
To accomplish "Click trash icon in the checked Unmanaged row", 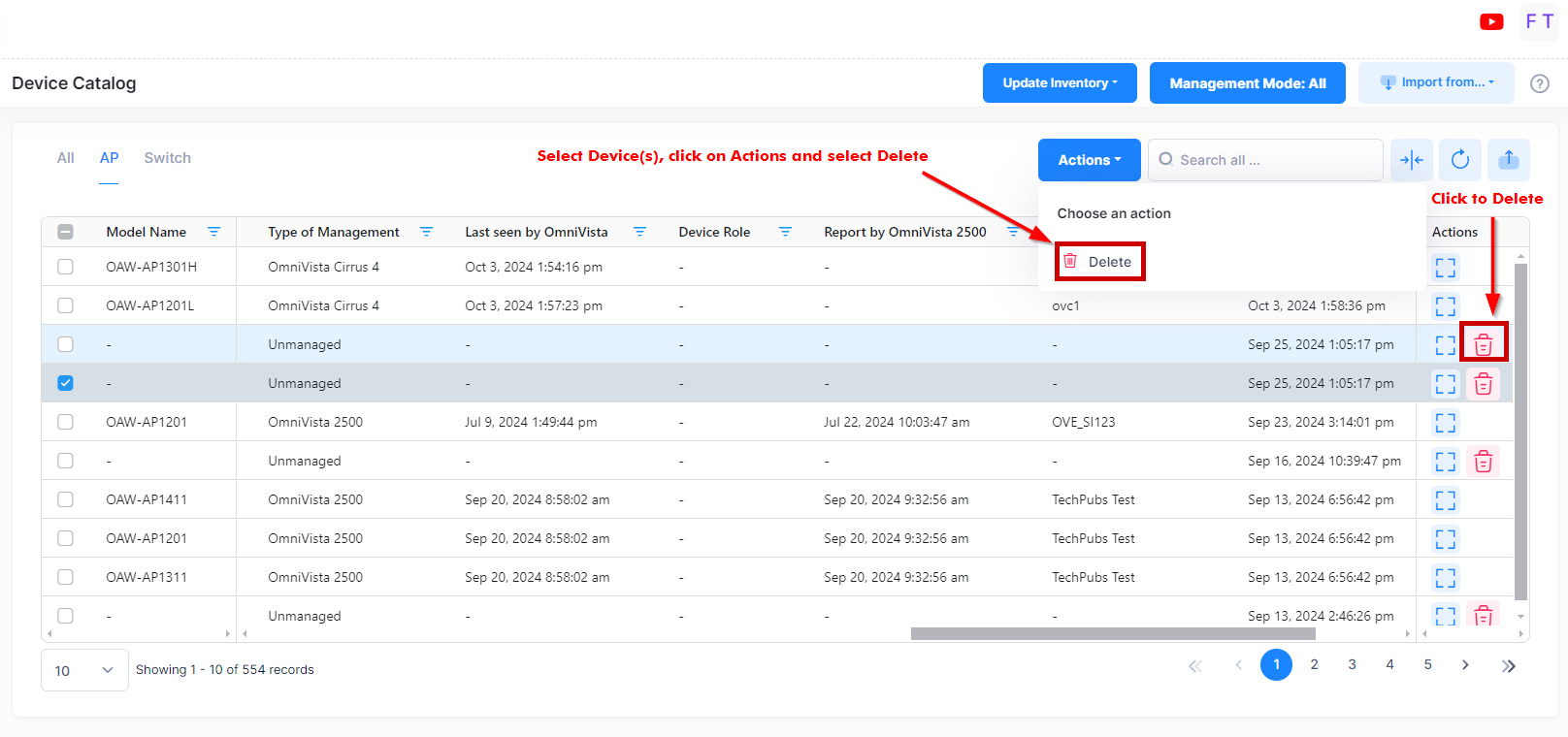I will (x=1483, y=384).
